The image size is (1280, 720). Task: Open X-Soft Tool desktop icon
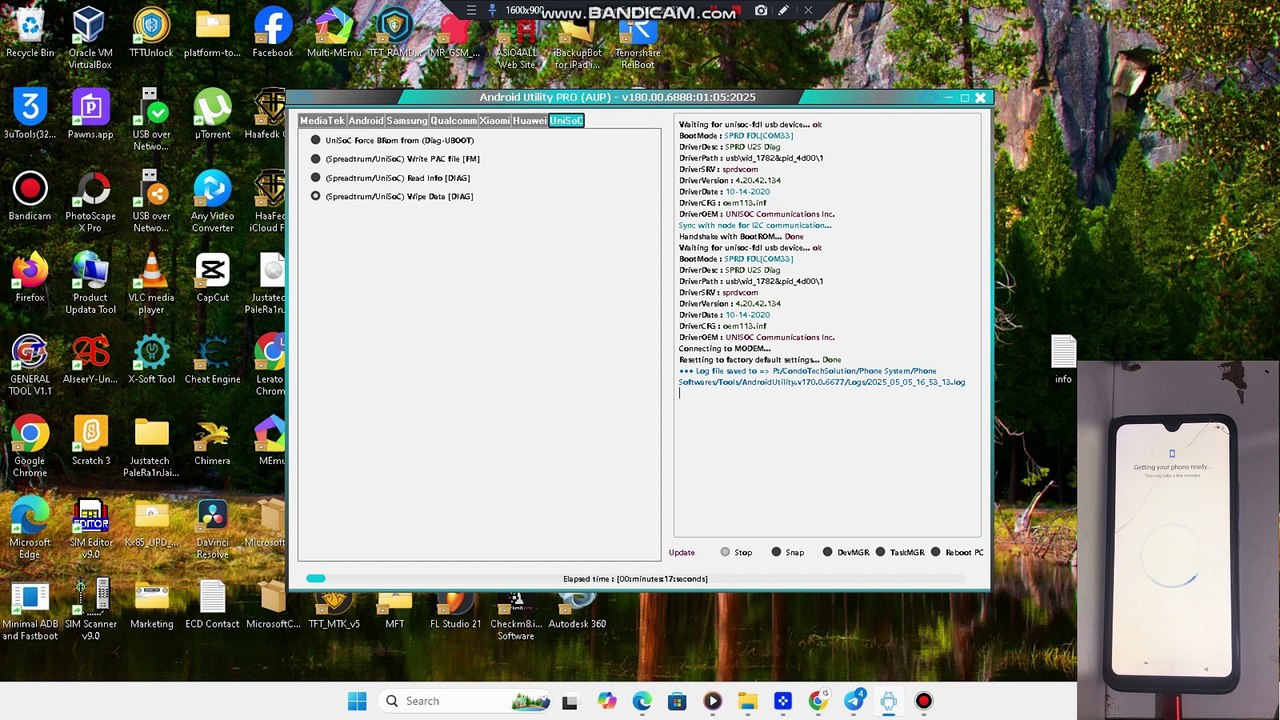pos(151,359)
